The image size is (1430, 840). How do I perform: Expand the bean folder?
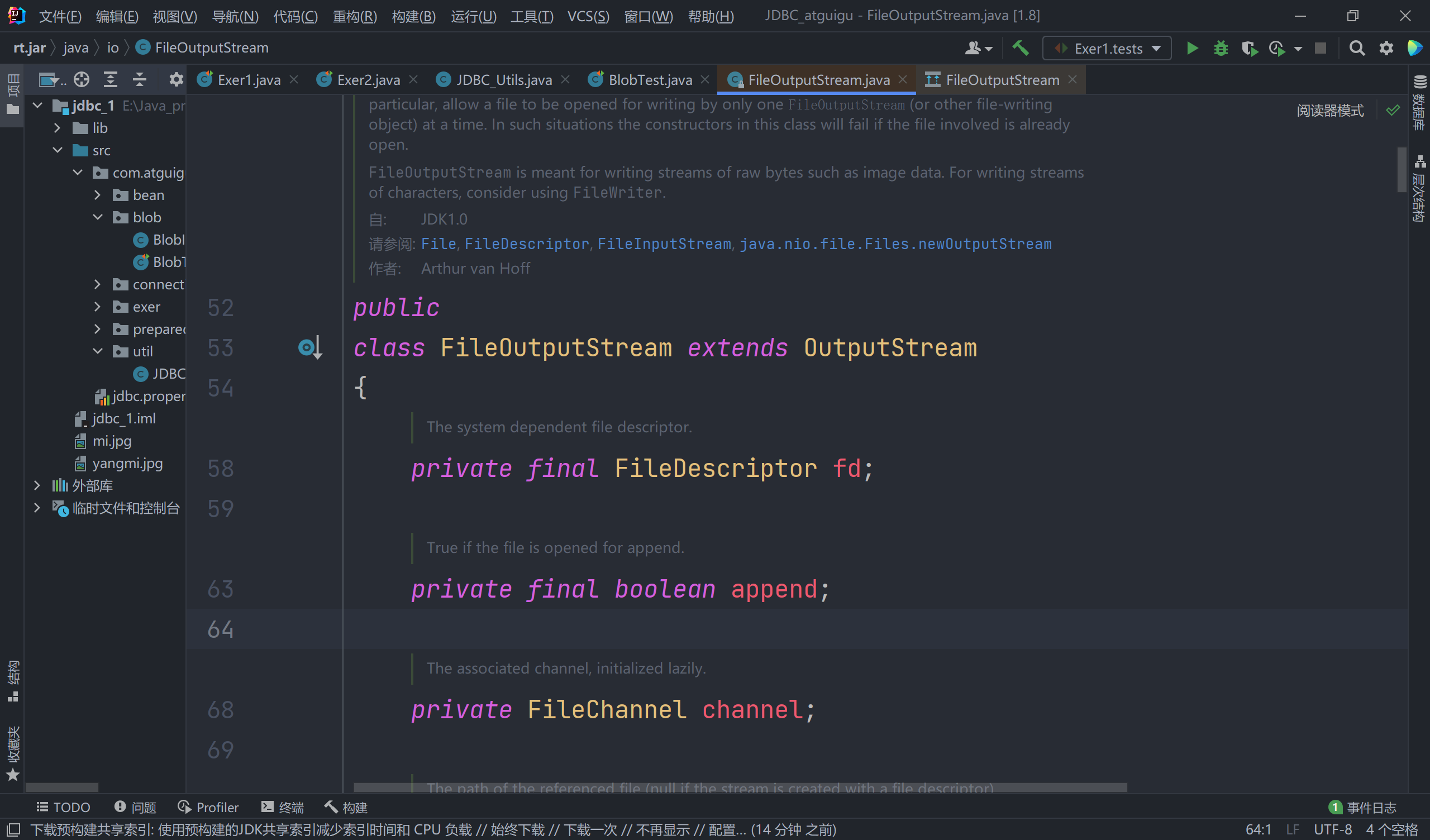(98, 195)
